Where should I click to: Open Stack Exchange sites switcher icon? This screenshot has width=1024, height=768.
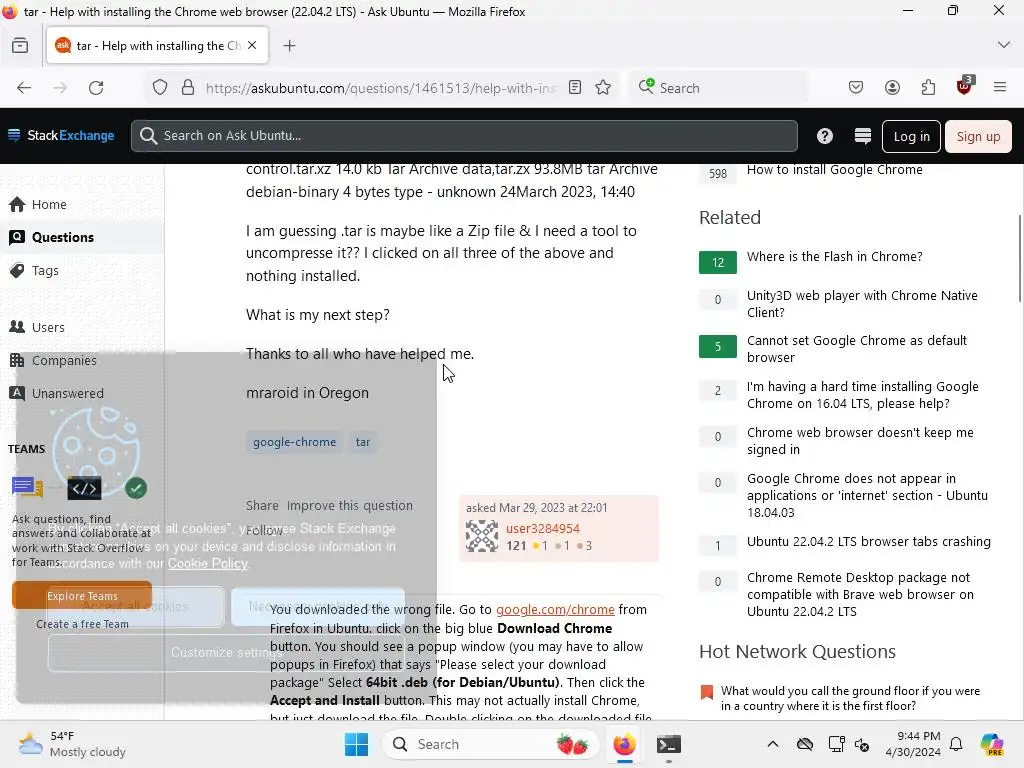point(863,136)
